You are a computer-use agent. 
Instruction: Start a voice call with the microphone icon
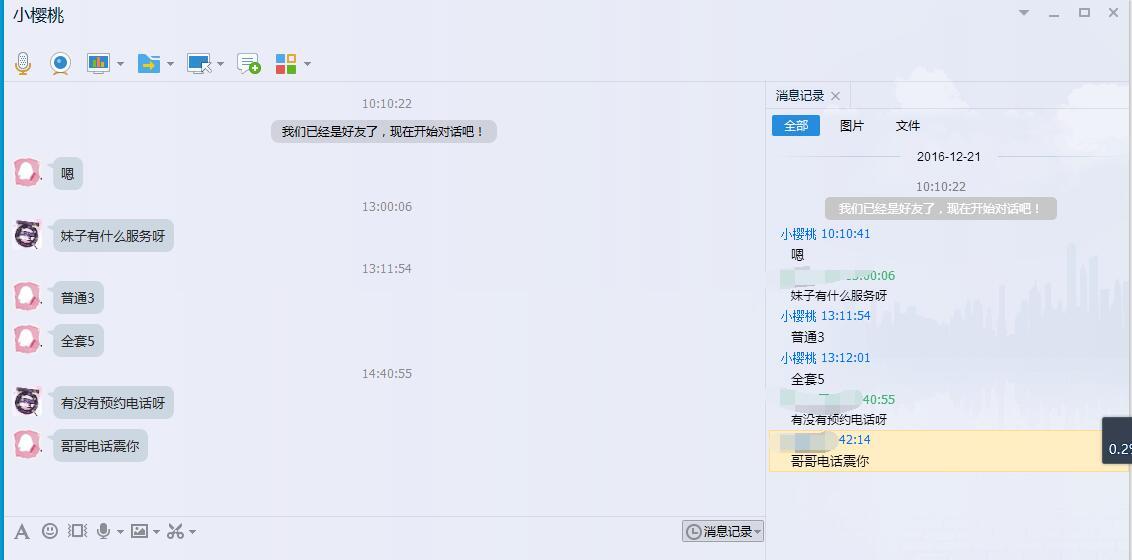23,64
